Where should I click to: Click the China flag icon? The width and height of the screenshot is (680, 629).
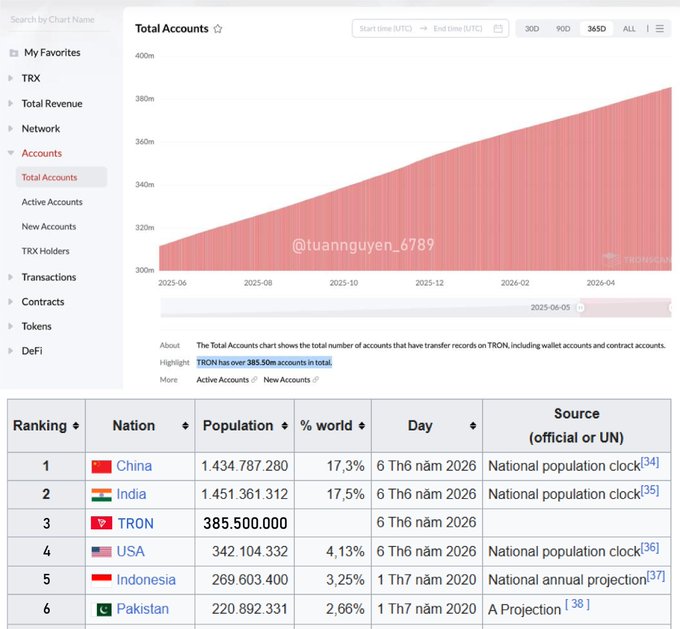point(101,466)
